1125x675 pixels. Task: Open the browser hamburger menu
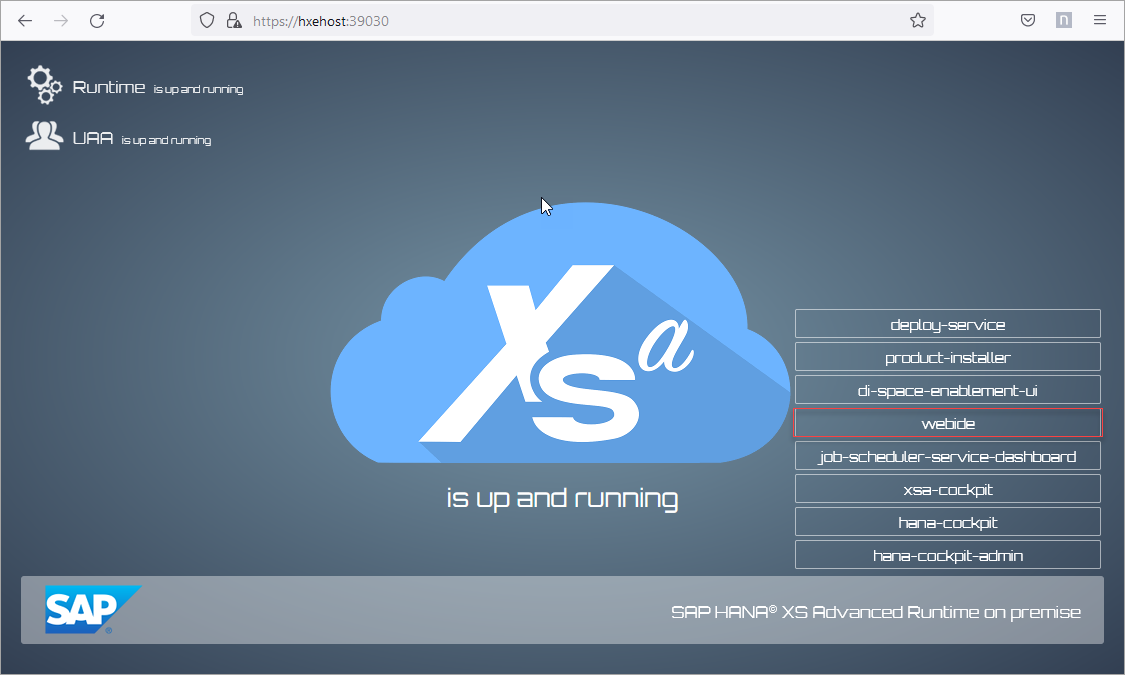[1100, 20]
